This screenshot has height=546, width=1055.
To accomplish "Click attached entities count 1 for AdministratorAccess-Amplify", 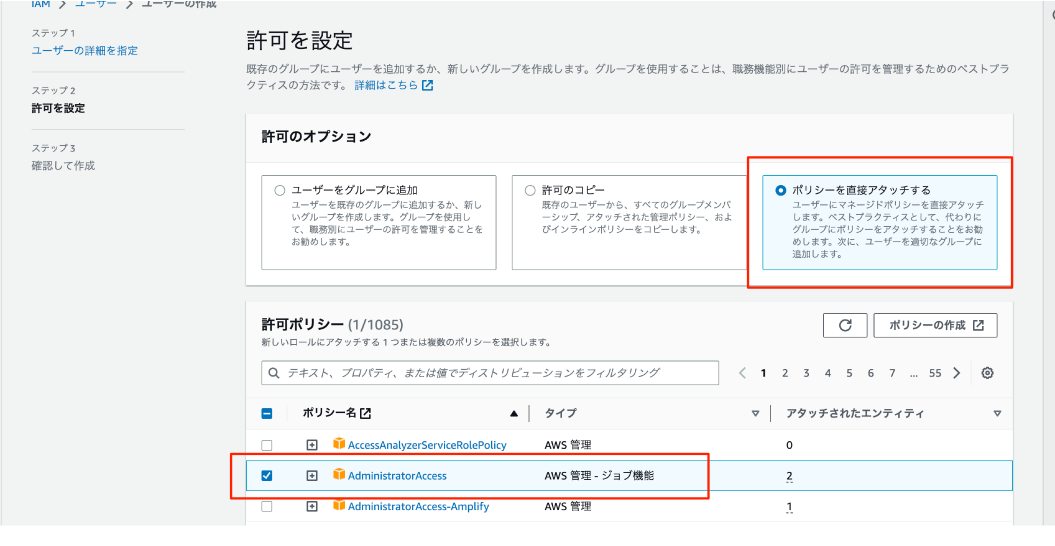I will [789, 507].
